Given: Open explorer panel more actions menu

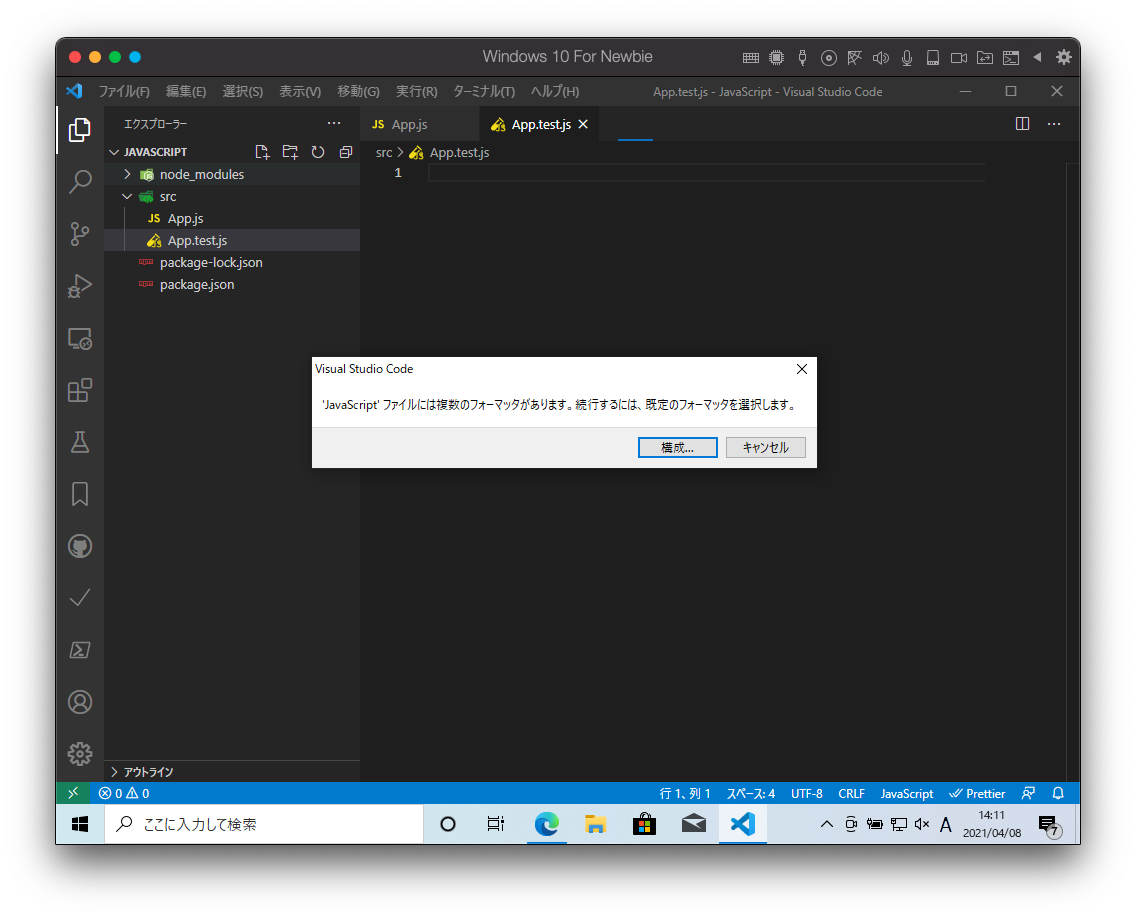Looking at the screenshot, I should [334, 124].
